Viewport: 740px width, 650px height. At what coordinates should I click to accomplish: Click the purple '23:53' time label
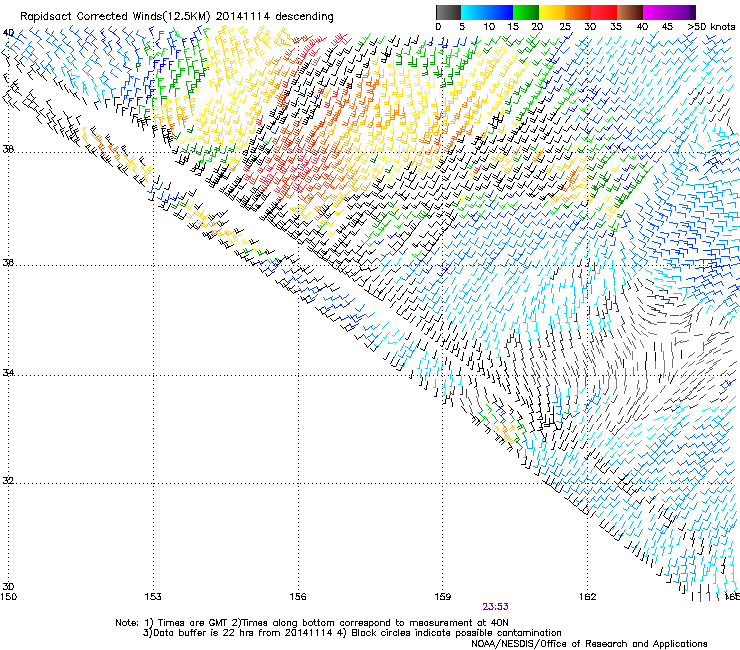(495, 607)
